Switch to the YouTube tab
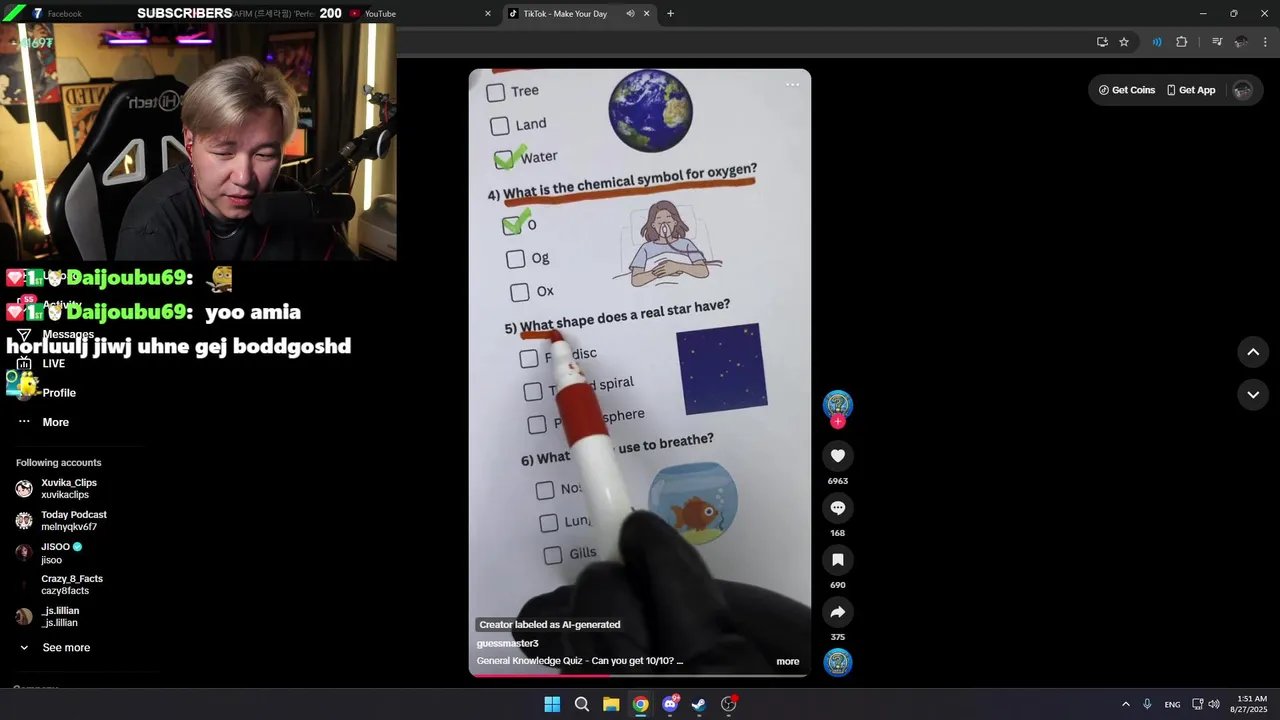Viewport: 1280px width, 720px height. [x=380, y=14]
